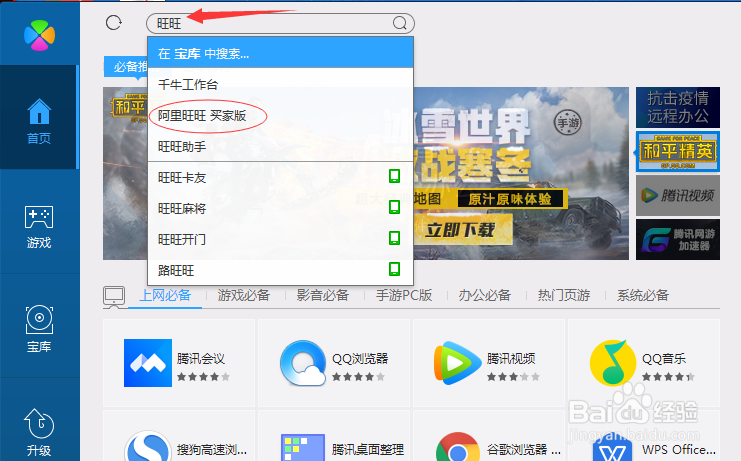Click the 腾讯视频 app icon
The image size is (741, 461).
(457, 363)
